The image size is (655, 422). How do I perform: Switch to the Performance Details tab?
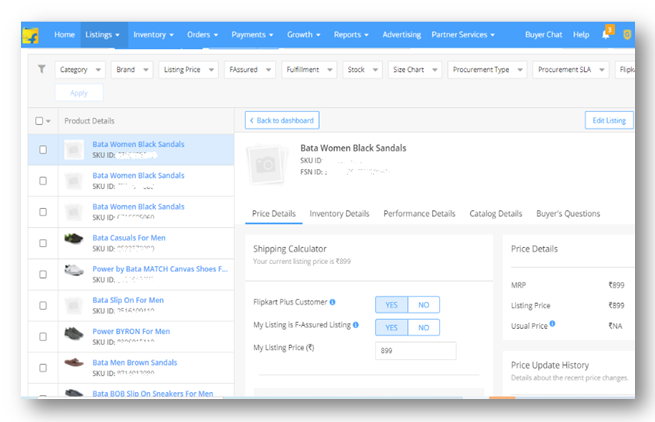419,214
